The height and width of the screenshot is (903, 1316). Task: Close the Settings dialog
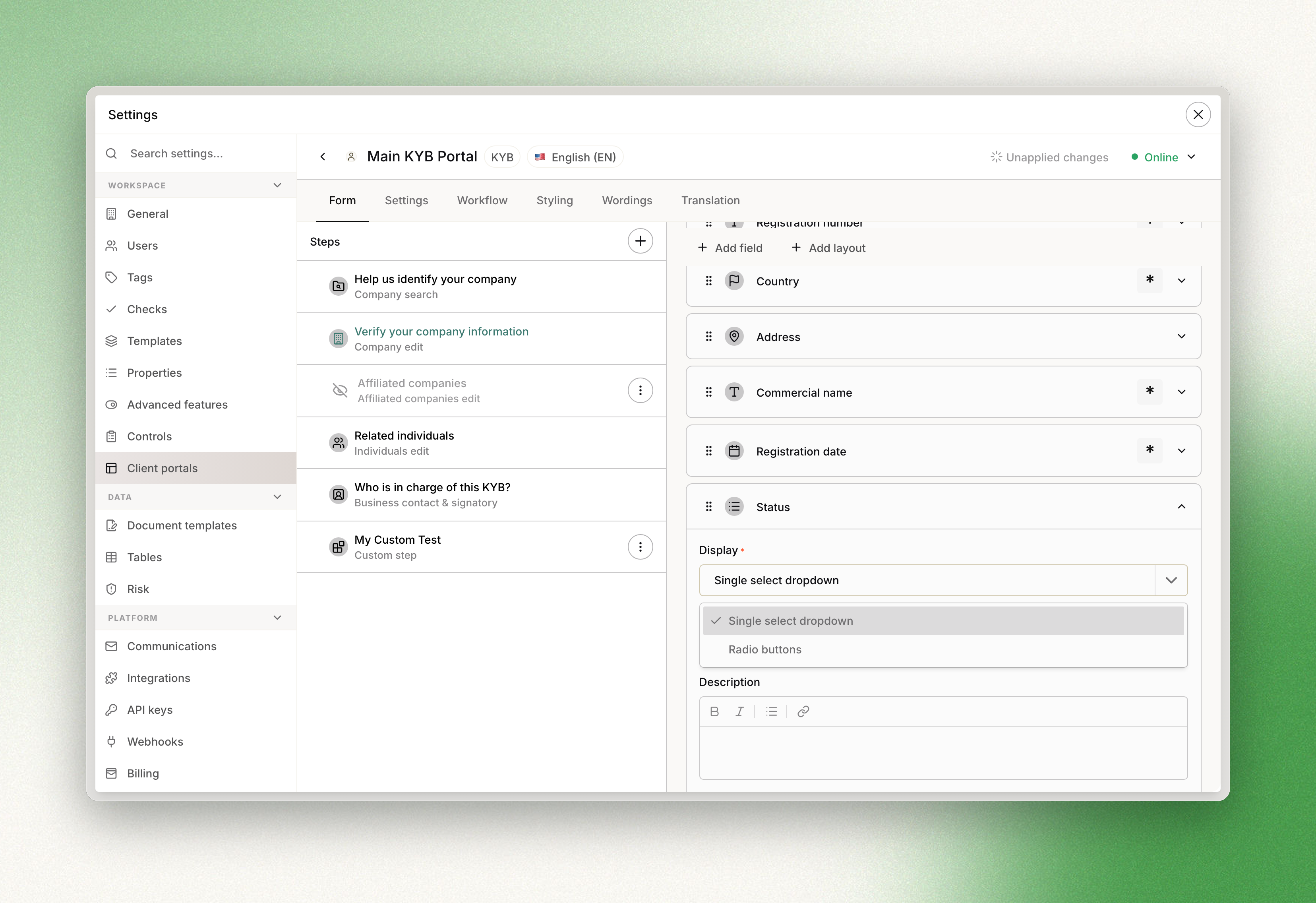(x=1198, y=114)
